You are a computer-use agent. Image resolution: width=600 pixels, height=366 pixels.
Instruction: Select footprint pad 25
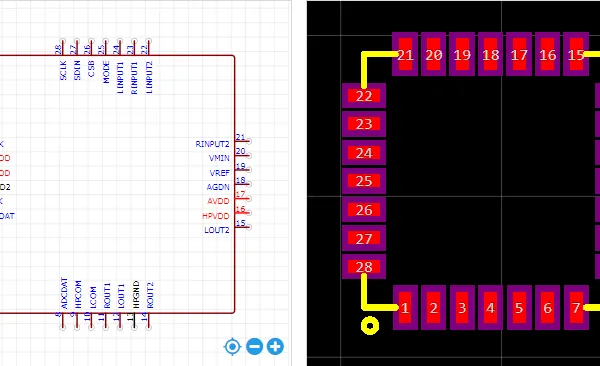pyautogui.click(x=364, y=181)
